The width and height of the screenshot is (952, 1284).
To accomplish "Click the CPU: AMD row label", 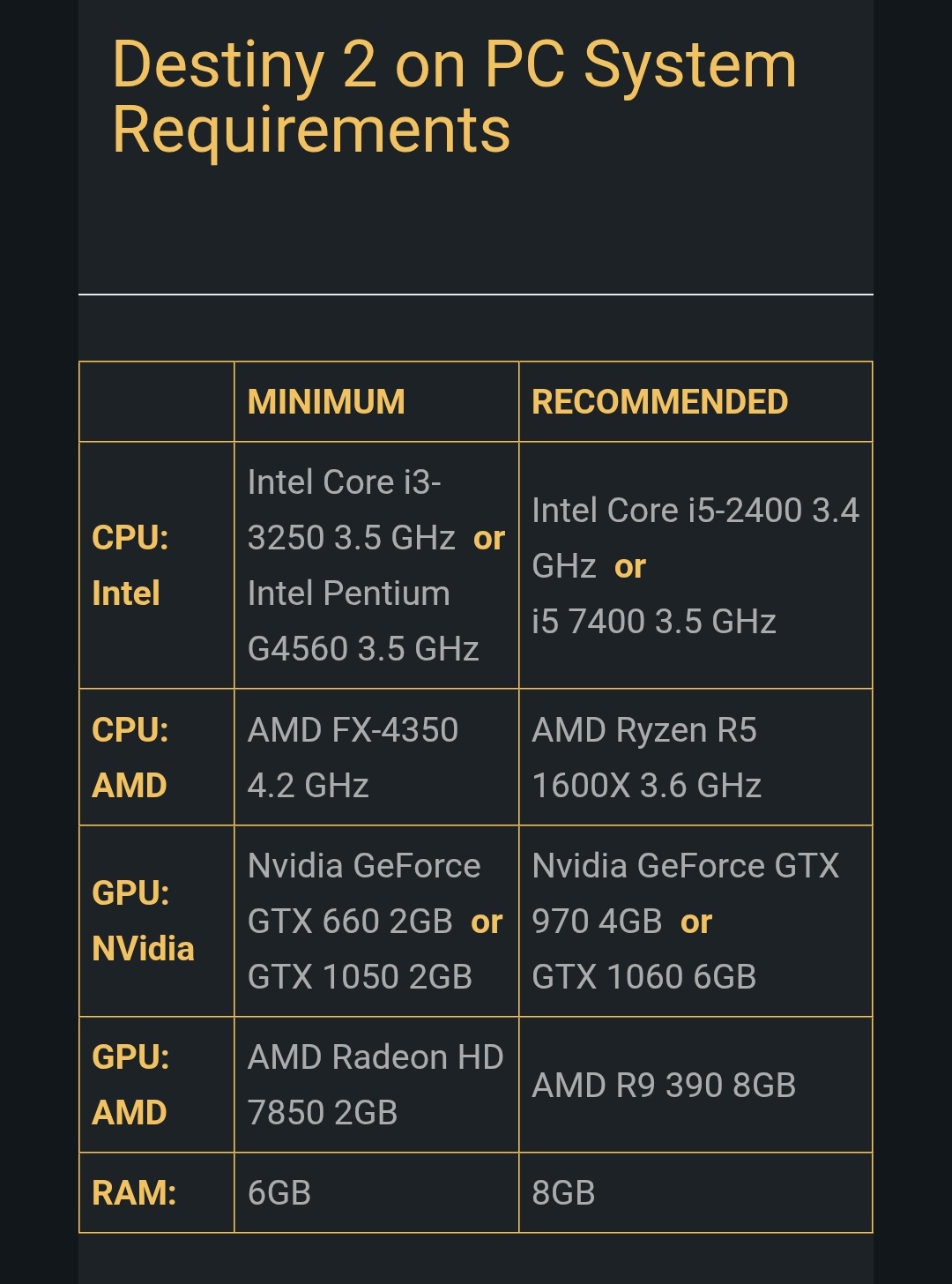I will point(130,758).
